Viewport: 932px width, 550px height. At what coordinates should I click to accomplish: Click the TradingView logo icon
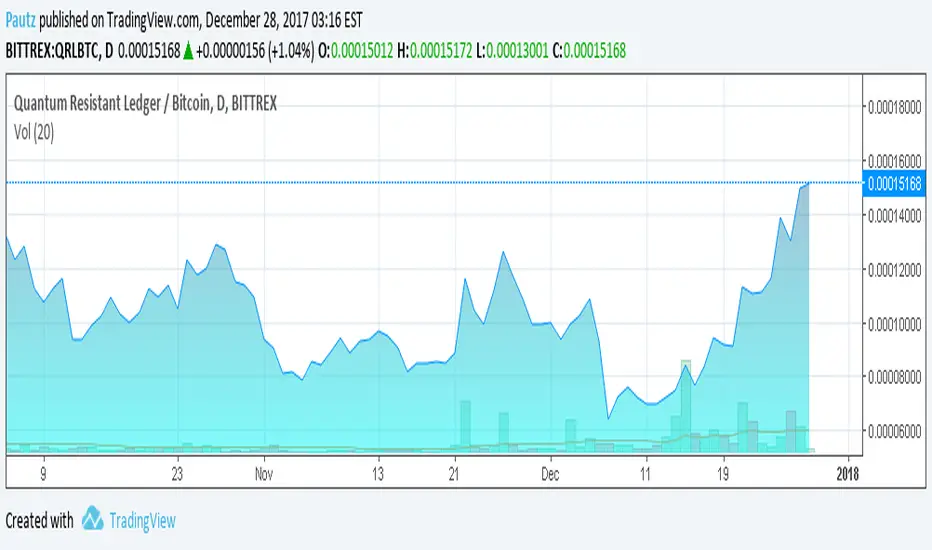92,518
